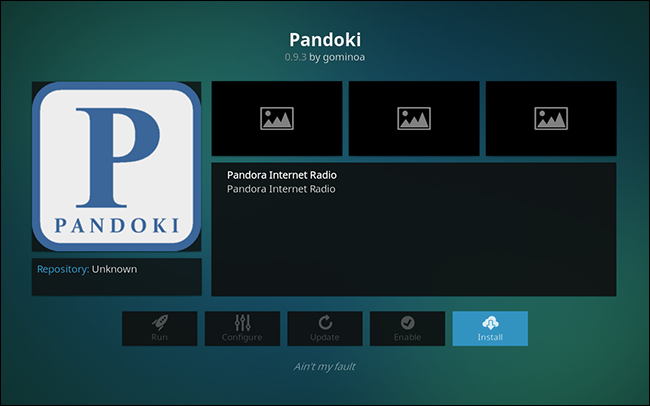
Task: Click bold Pandora Internet Radio summary line
Action: (x=281, y=175)
